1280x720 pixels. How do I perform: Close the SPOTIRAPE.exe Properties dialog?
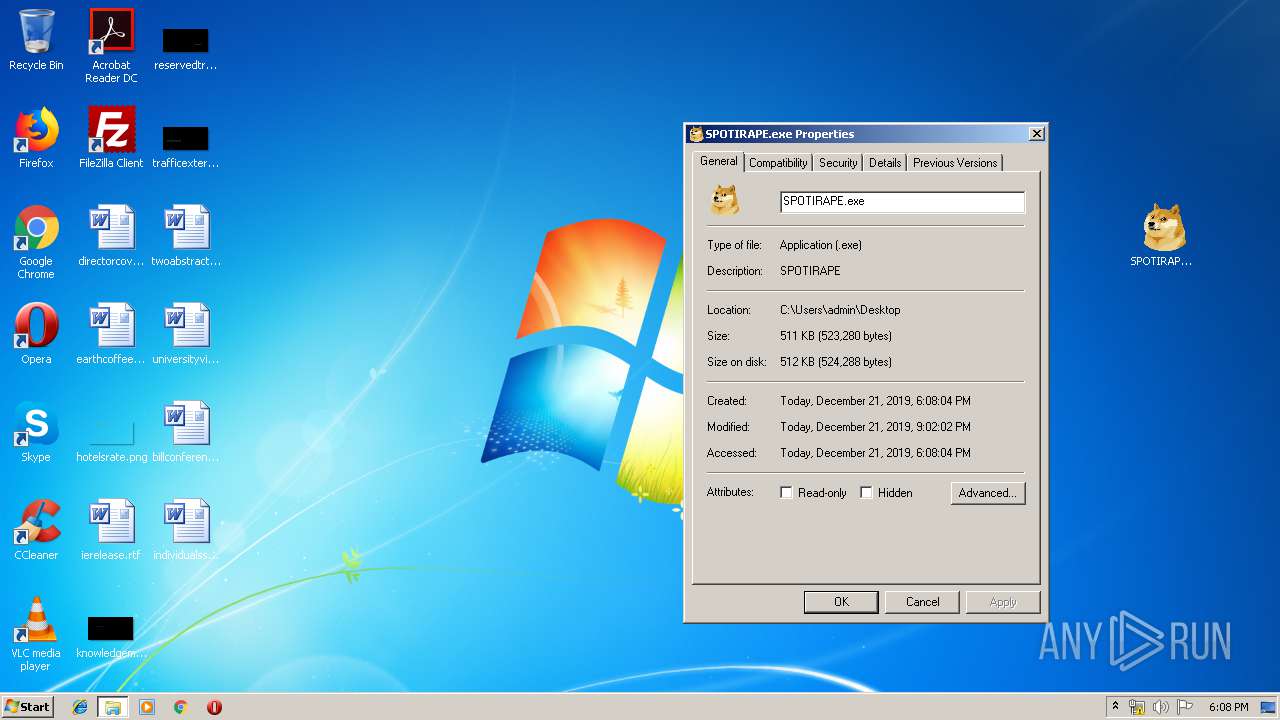click(x=1037, y=134)
